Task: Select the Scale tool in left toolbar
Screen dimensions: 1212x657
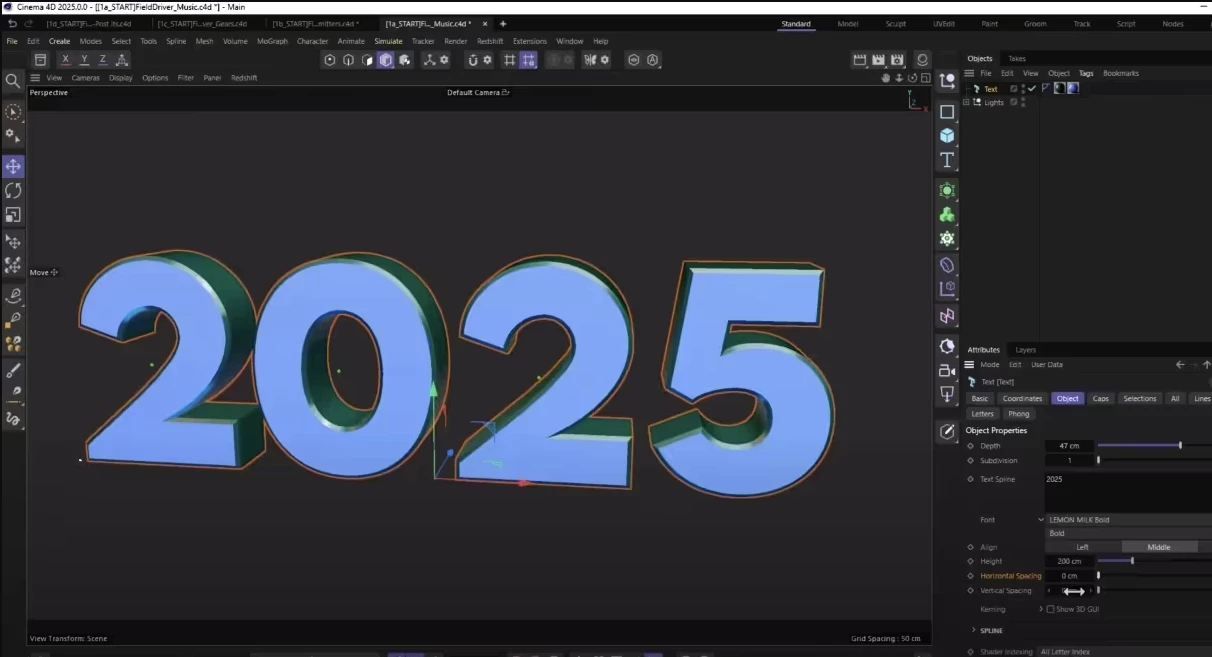Action: 13,215
